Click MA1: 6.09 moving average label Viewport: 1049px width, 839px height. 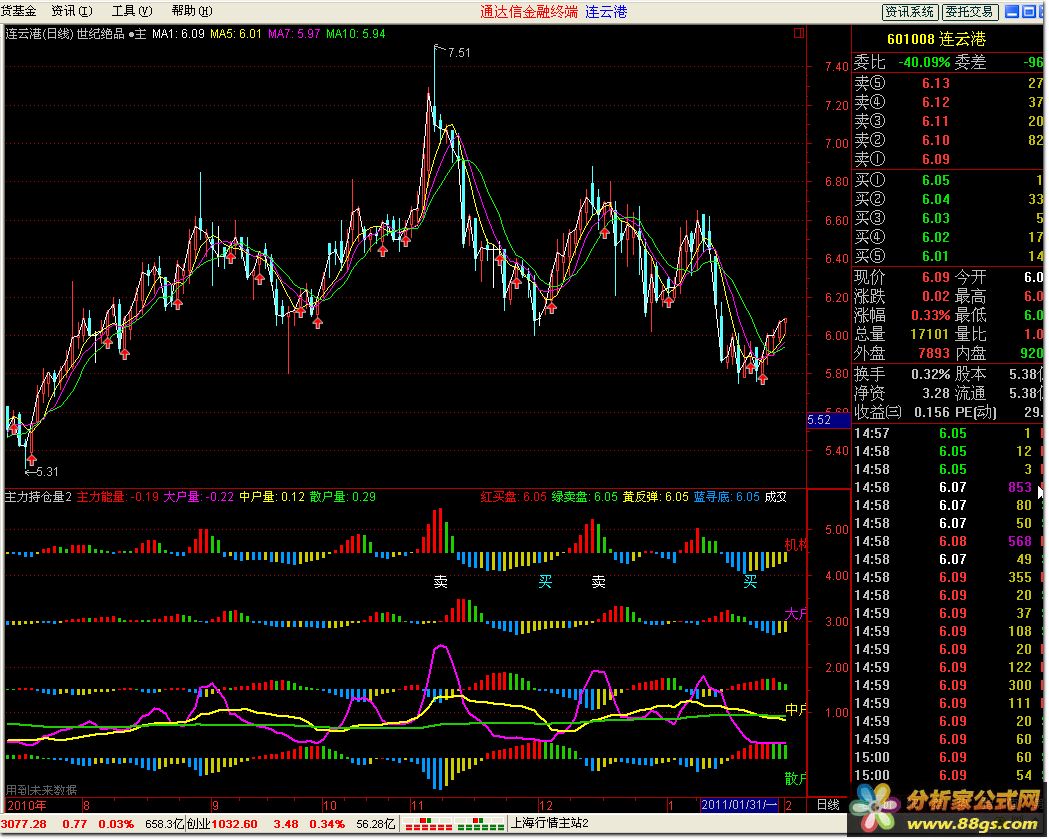[178, 33]
